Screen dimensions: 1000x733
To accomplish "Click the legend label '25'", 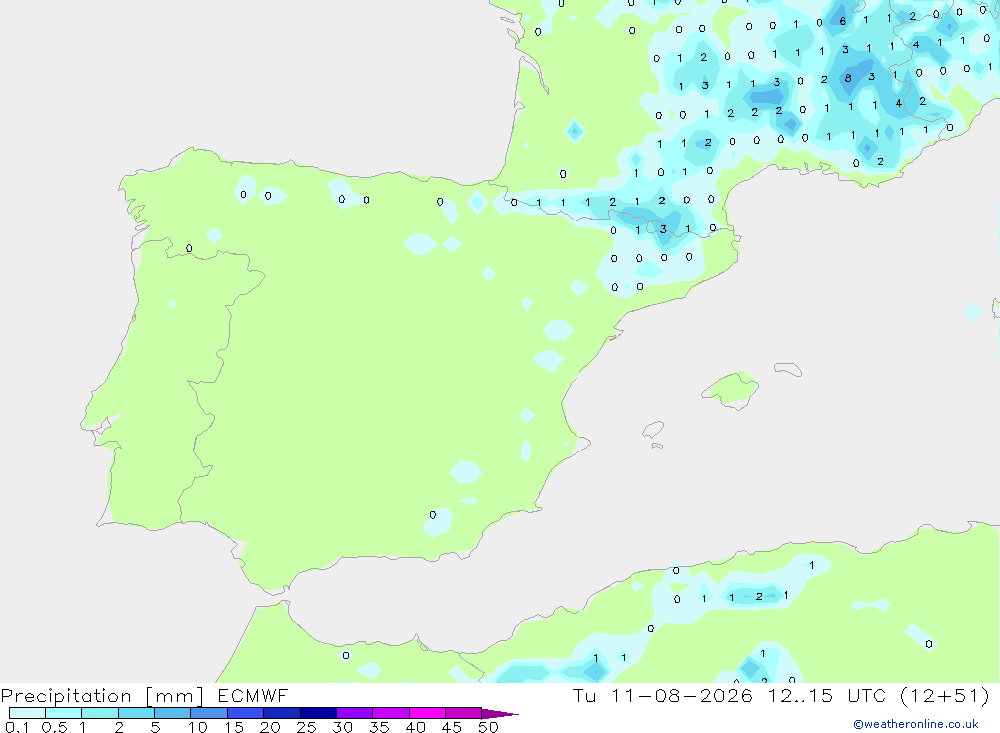I will click(x=307, y=727).
